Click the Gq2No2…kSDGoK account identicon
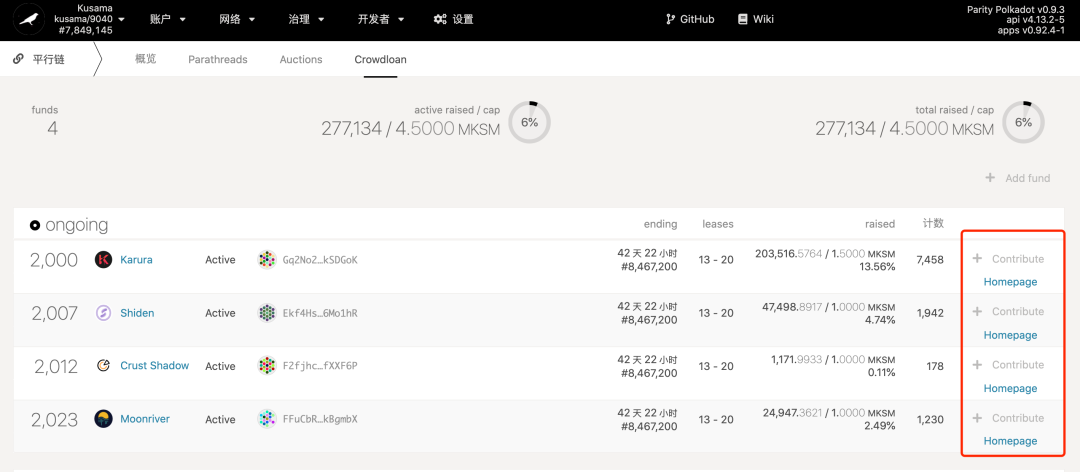 pos(267,260)
